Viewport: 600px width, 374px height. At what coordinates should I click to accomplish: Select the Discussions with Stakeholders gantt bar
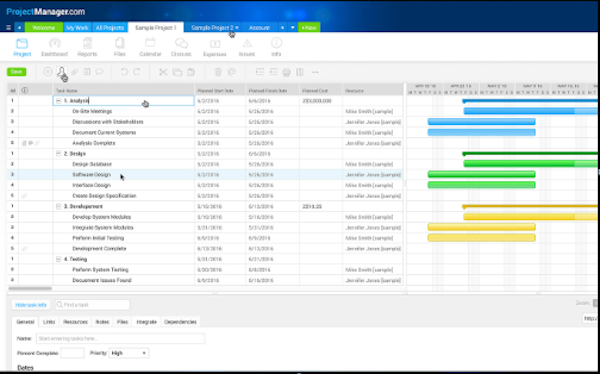481,122
